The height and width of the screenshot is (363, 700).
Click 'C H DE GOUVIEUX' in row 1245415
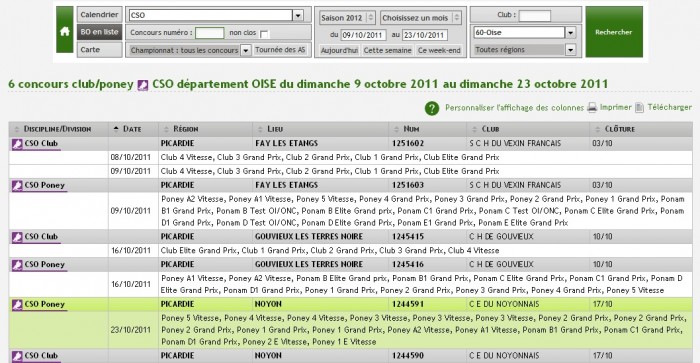(501, 237)
